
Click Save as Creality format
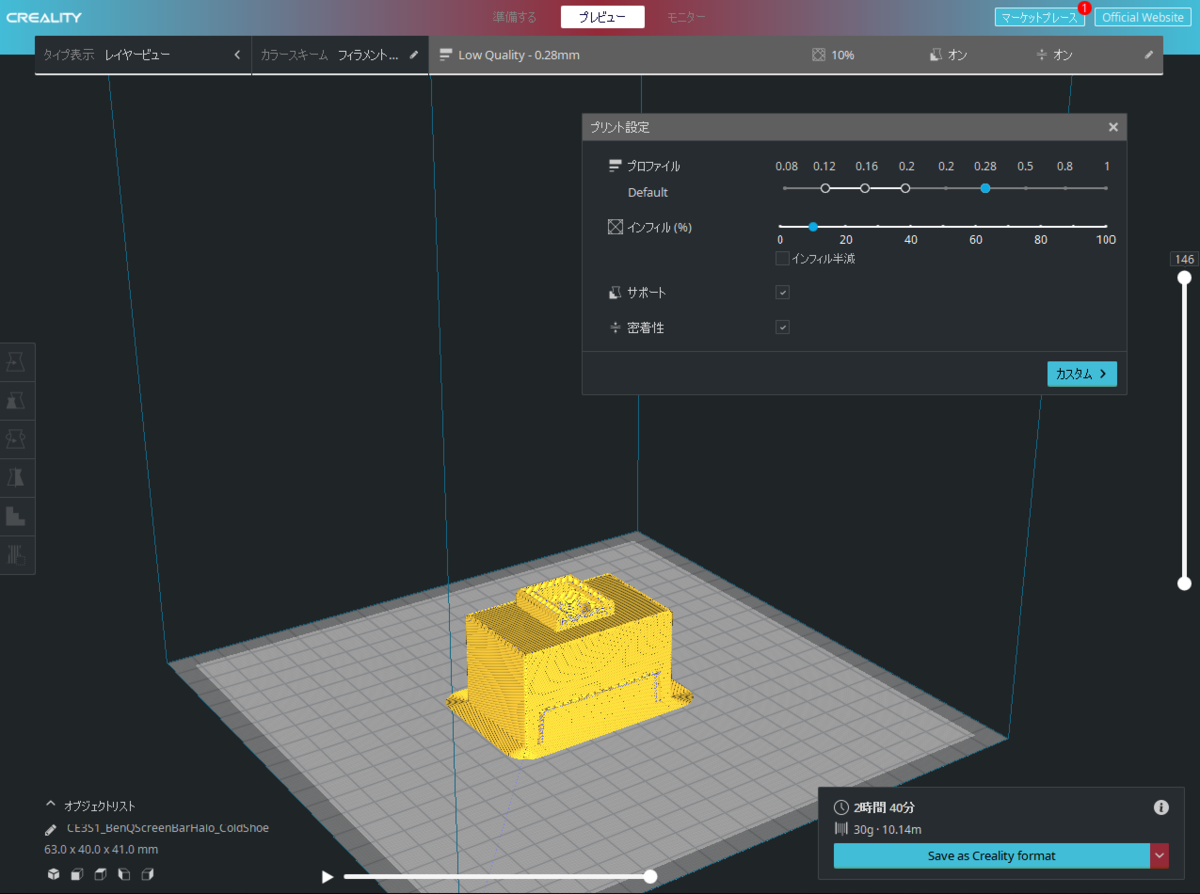pos(991,856)
